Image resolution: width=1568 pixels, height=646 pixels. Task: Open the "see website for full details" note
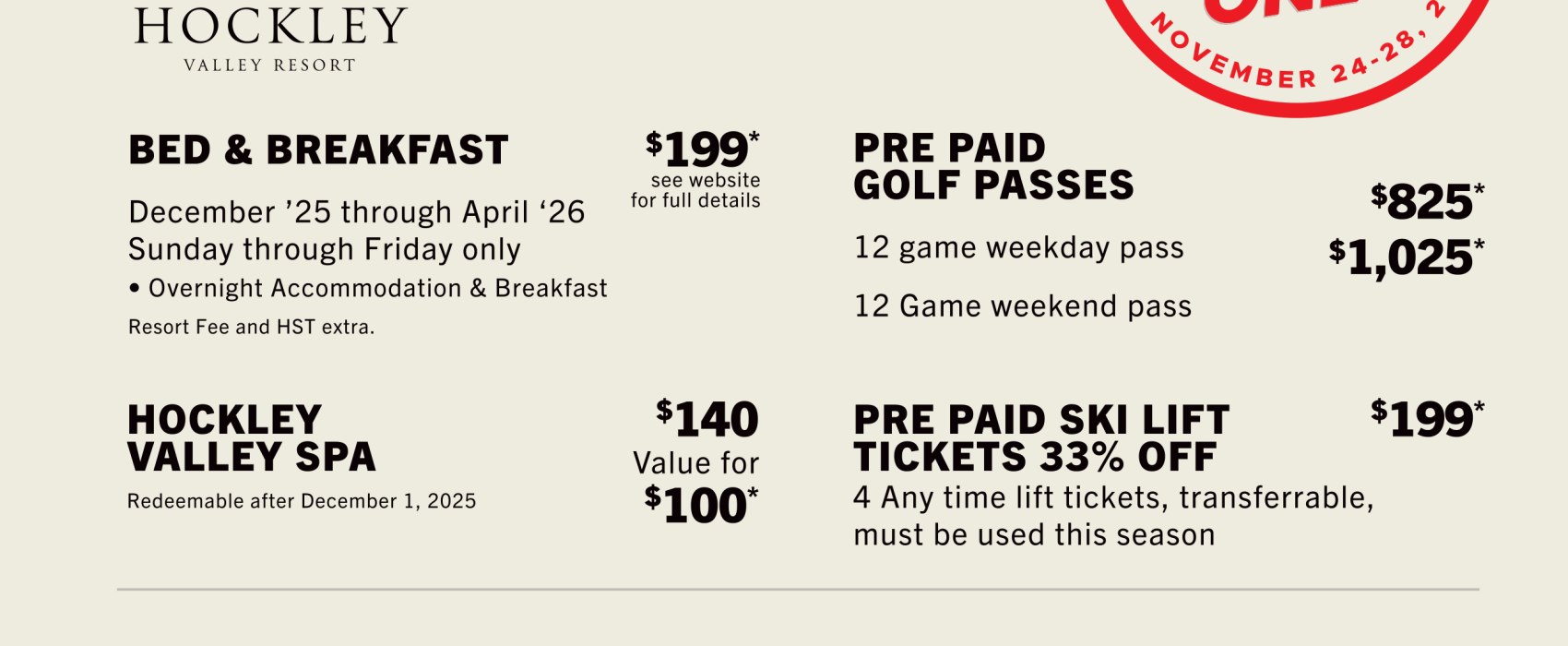696,191
